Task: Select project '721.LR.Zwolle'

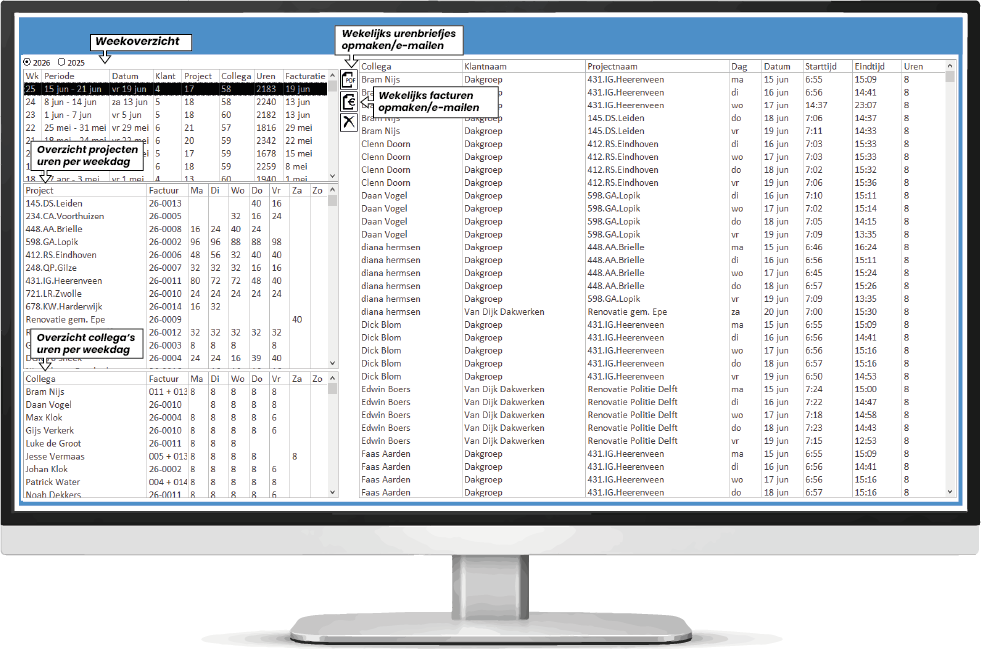Action: 53,294
